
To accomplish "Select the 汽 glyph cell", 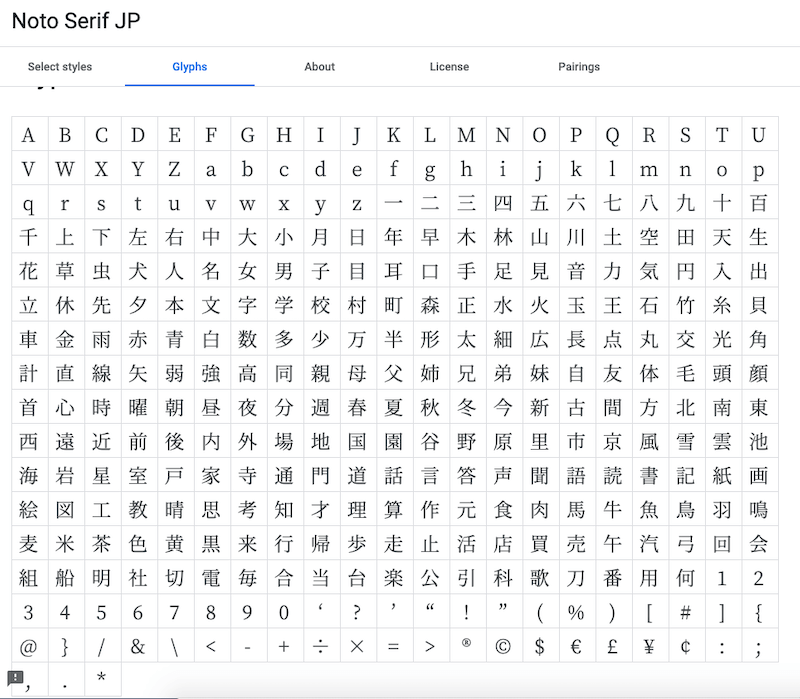I will click(x=651, y=543).
